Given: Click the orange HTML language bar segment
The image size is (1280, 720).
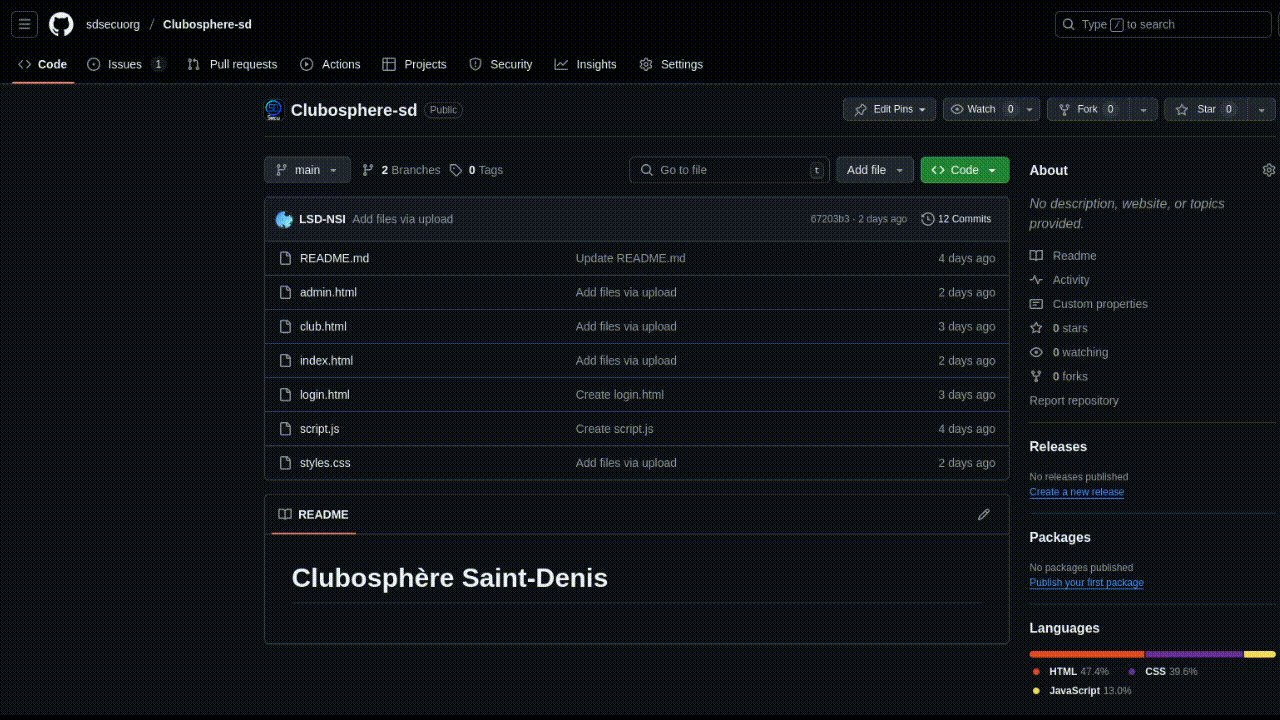Looking at the screenshot, I should [x=1086, y=654].
